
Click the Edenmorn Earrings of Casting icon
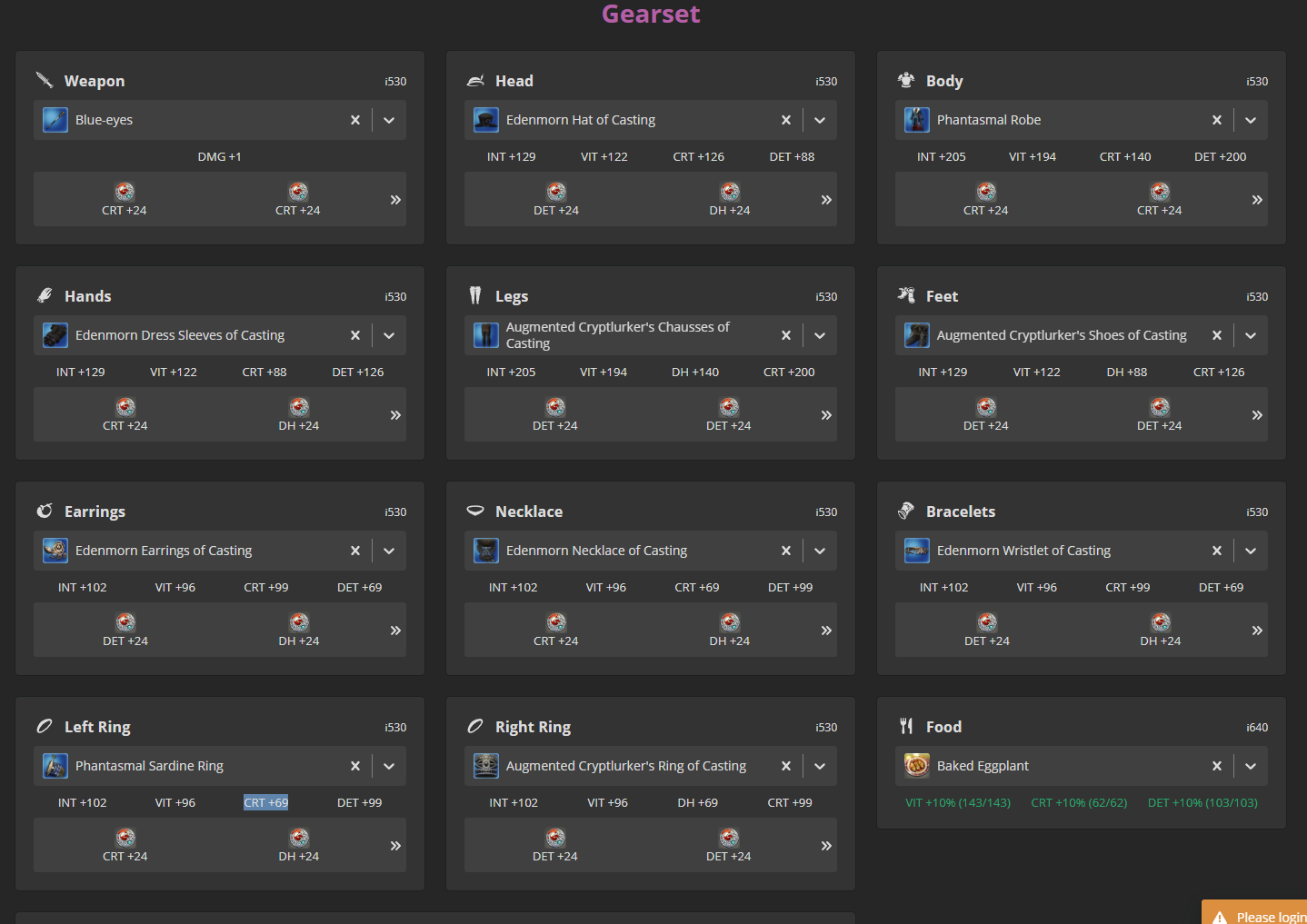[x=55, y=551]
